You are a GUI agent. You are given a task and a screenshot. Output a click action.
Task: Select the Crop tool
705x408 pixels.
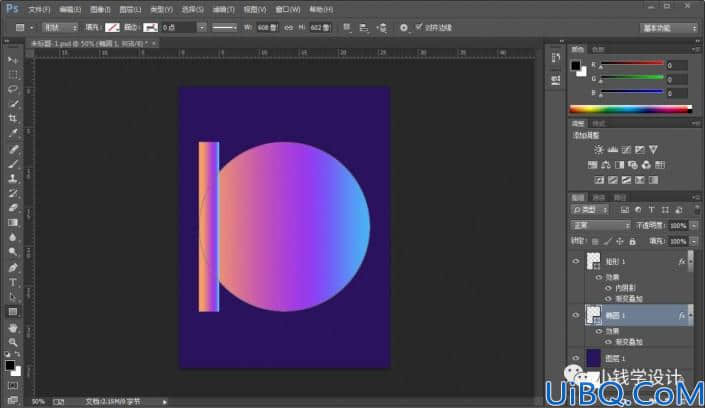(x=13, y=118)
